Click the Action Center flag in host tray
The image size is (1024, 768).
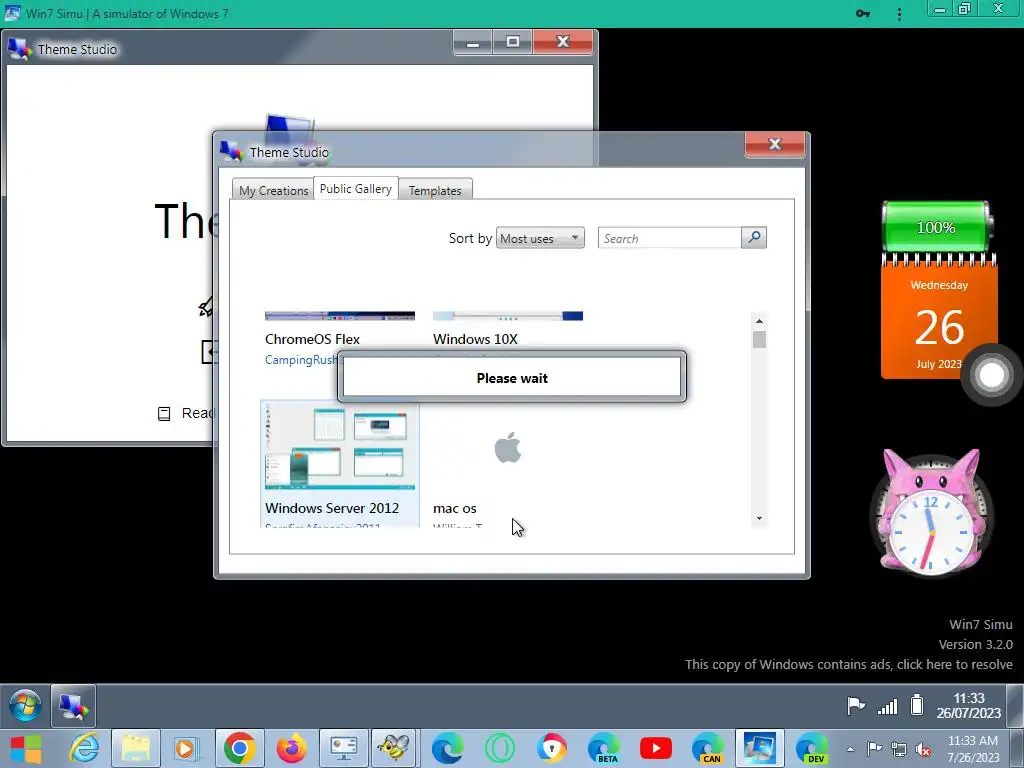874,748
